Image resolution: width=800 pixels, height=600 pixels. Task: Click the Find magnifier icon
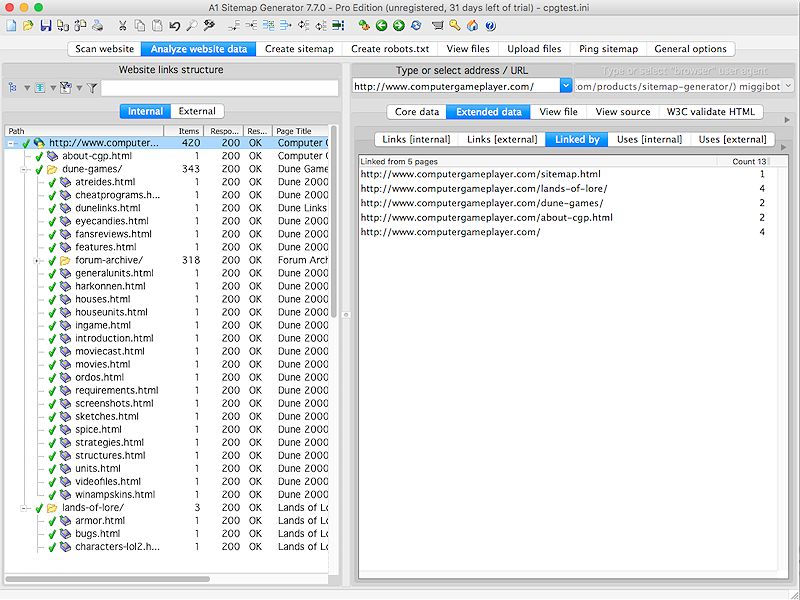tap(192, 26)
